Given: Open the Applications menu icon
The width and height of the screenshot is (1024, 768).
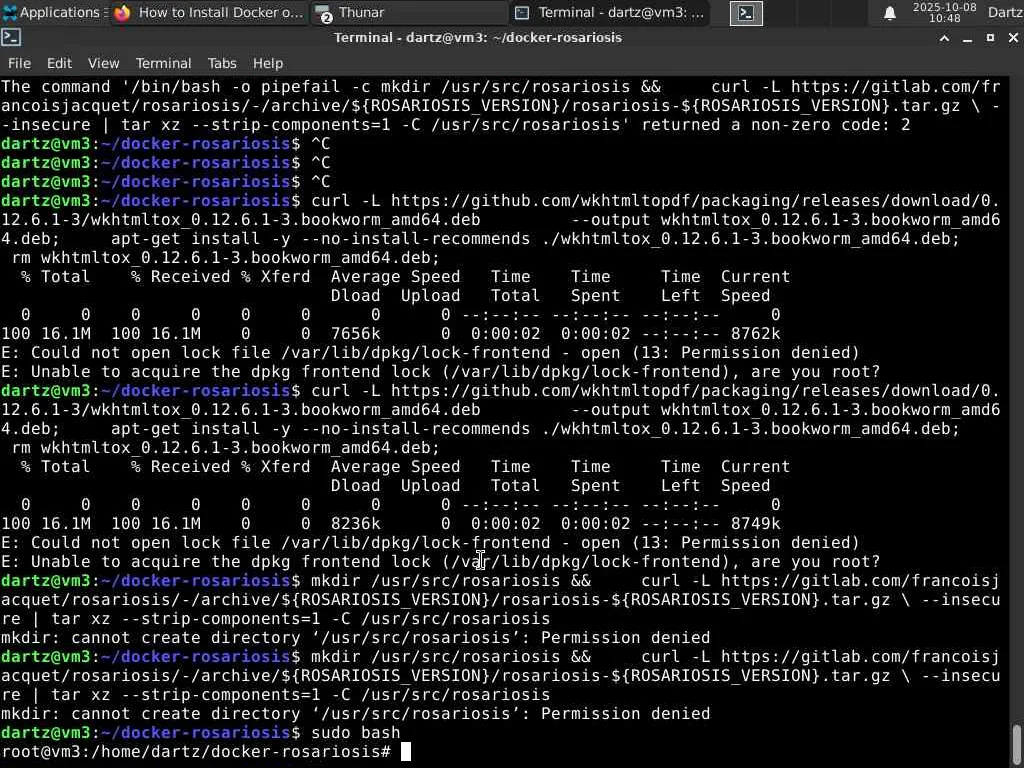Looking at the screenshot, I should [x=9, y=12].
